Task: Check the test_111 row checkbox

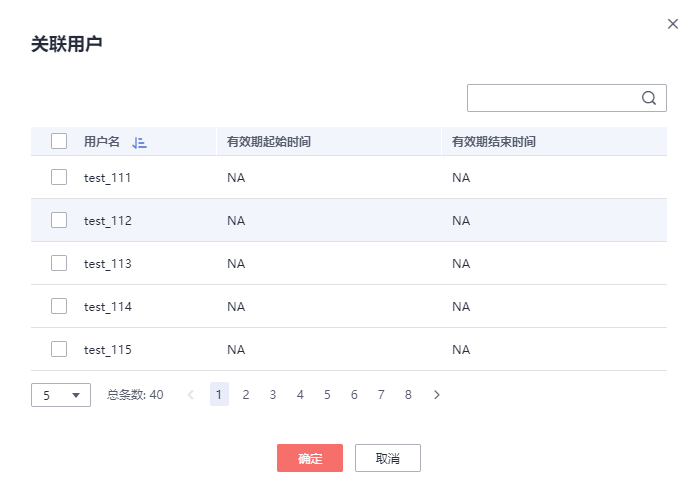Action: (59, 177)
